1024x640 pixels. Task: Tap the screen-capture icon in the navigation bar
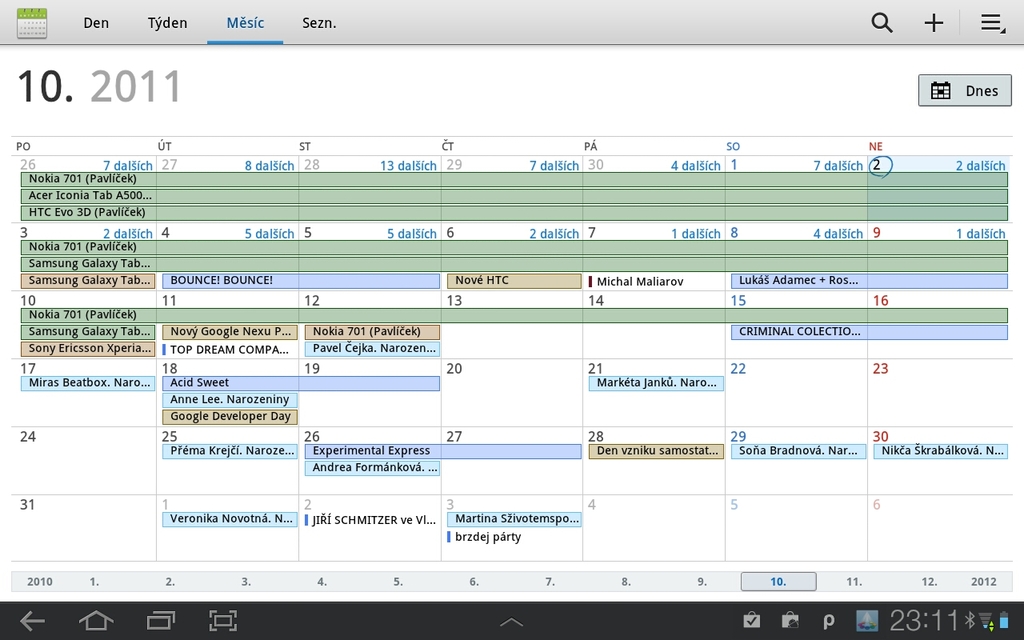click(222, 620)
